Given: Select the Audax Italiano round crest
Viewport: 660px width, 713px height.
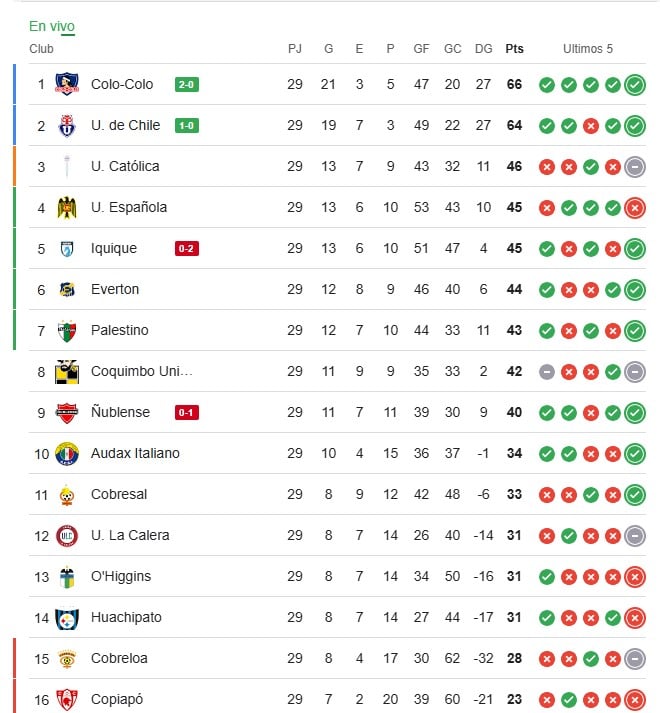Looking at the screenshot, I should [67, 454].
